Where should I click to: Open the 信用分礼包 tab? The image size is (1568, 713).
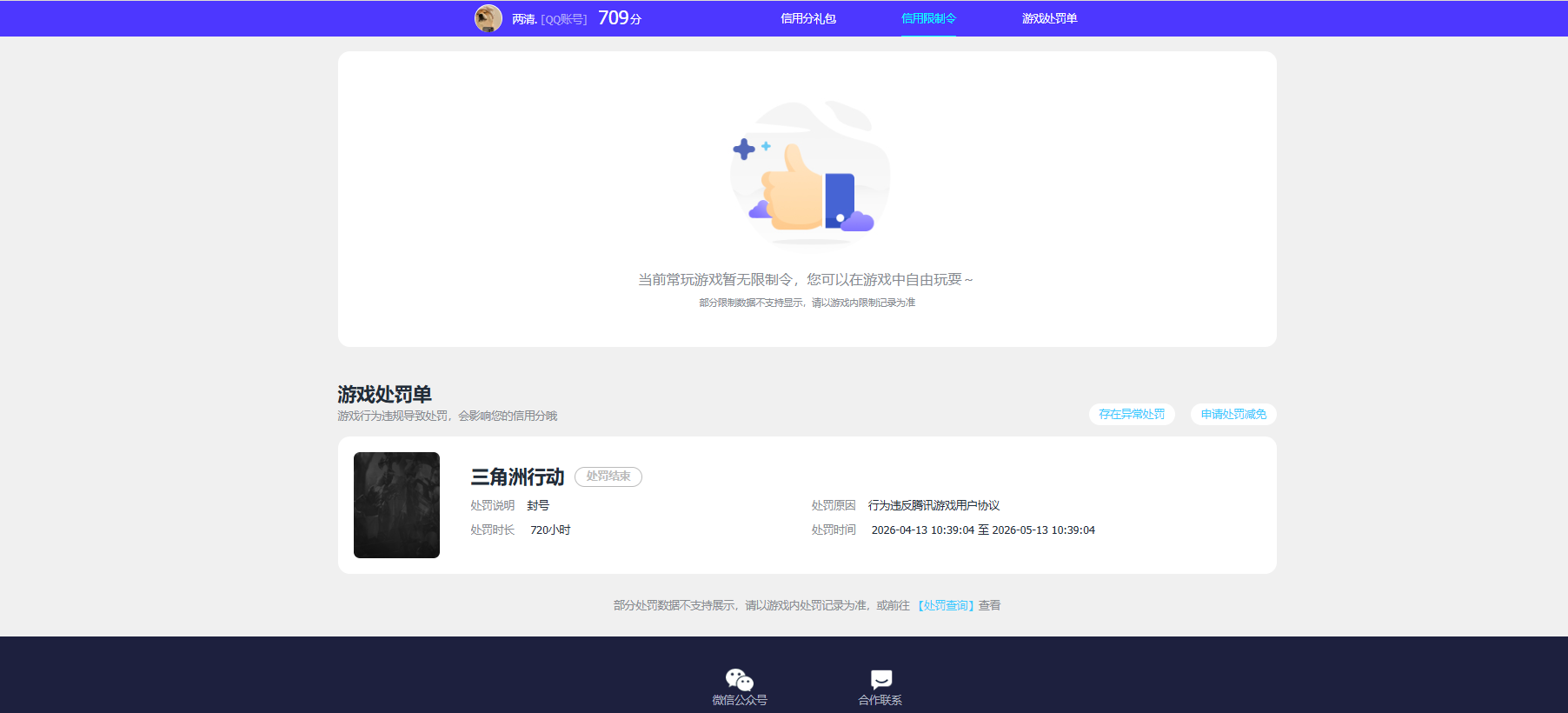[x=808, y=18]
